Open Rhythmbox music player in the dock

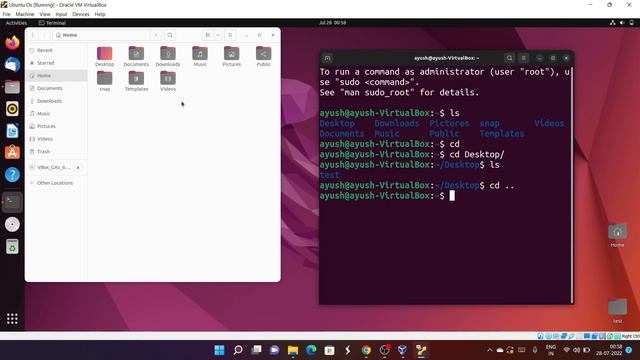pos(12,109)
